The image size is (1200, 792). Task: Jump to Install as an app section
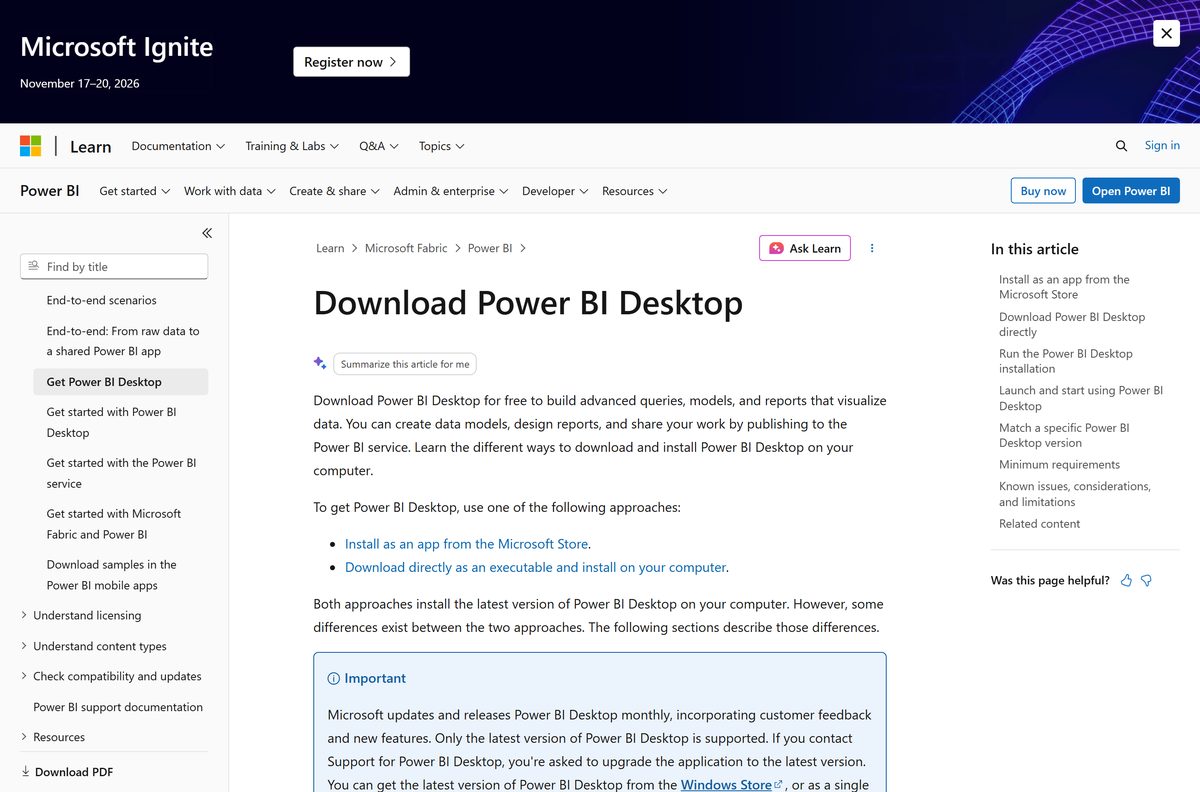pyautogui.click(x=1064, y=287)
